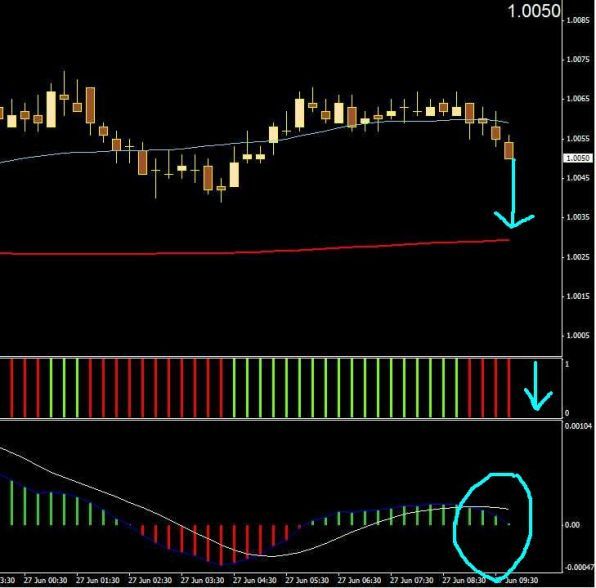
Task: Click the 0.00 level on MACD scale
Action: (x=572, y=525)
